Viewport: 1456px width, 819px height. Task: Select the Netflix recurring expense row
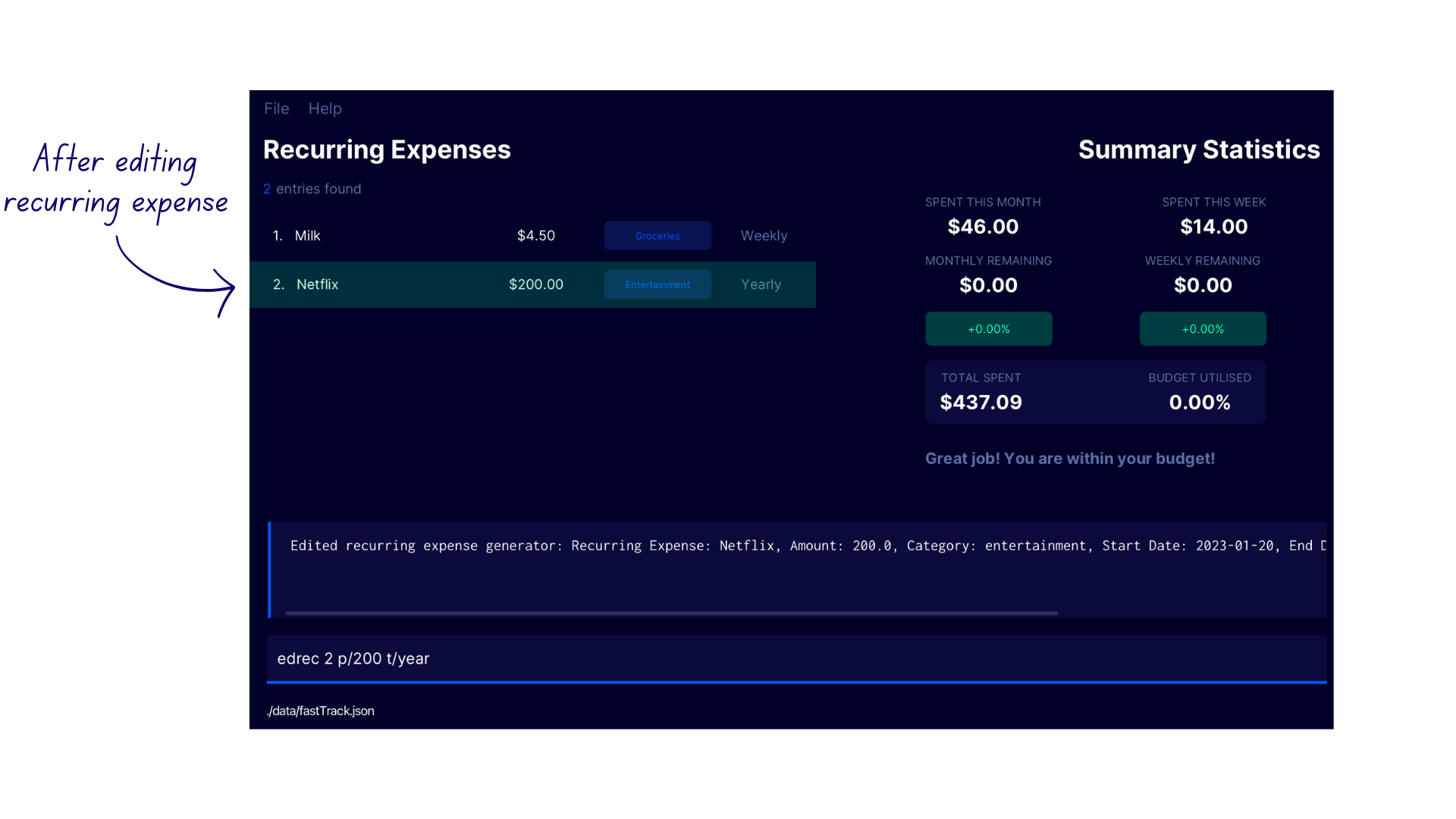(x=532, y=284)
